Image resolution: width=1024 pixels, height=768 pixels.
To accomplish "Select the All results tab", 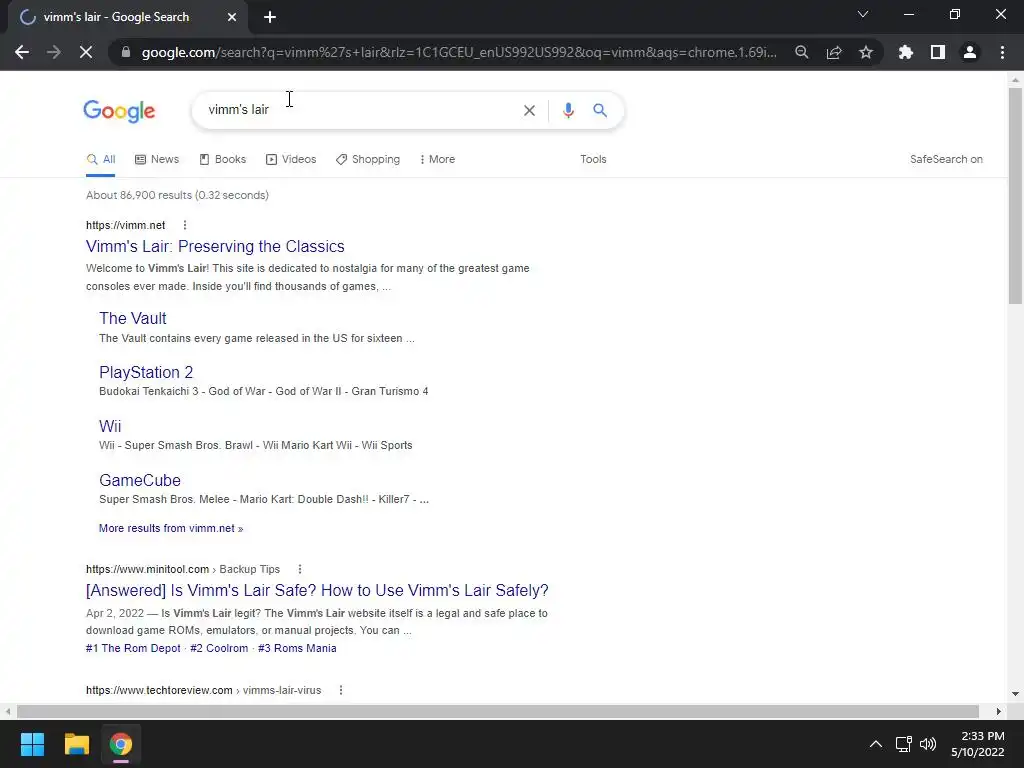I will (x=101, y=159).
